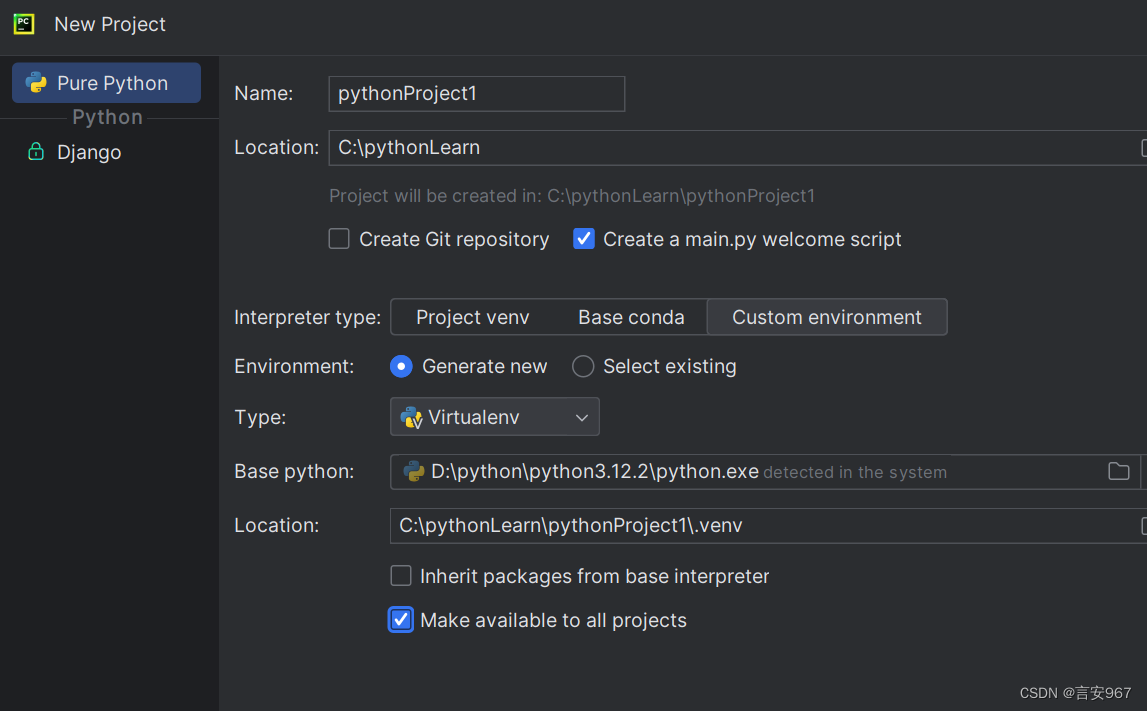Select the Generate new radio button
This screenshot has width=1147, height=711.
pos(401,366)
